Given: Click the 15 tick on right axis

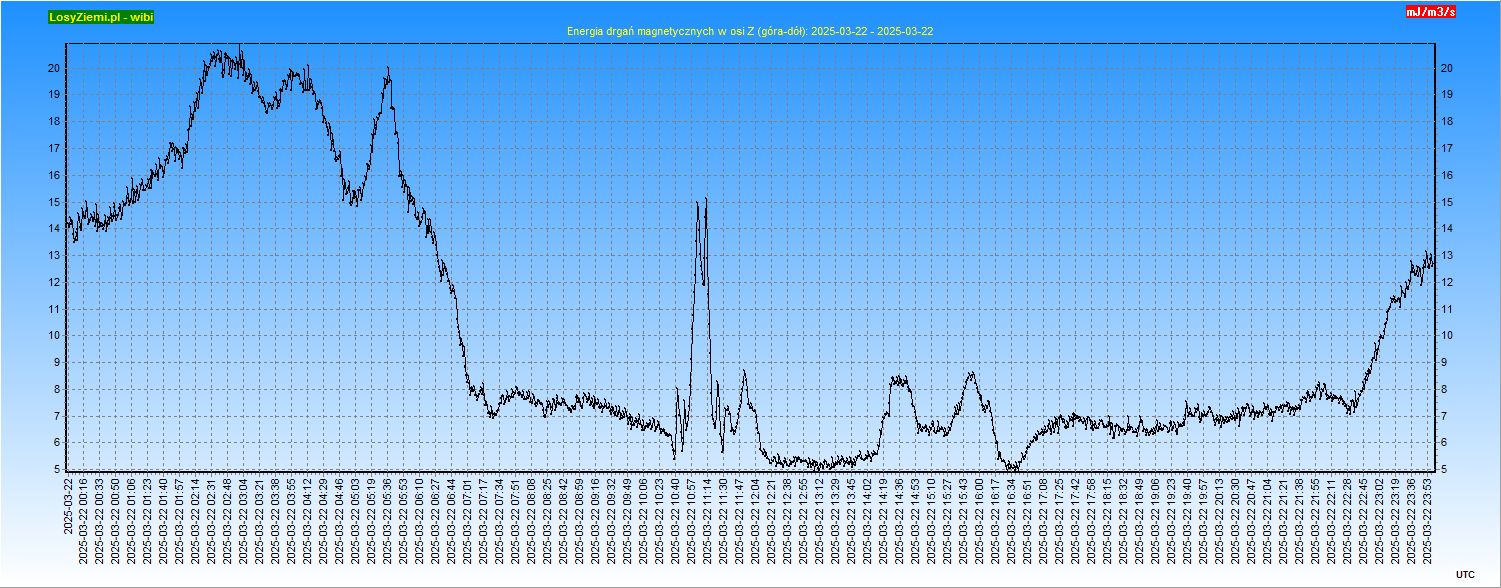Looking at the screenshot, I should coord(1446,202).
